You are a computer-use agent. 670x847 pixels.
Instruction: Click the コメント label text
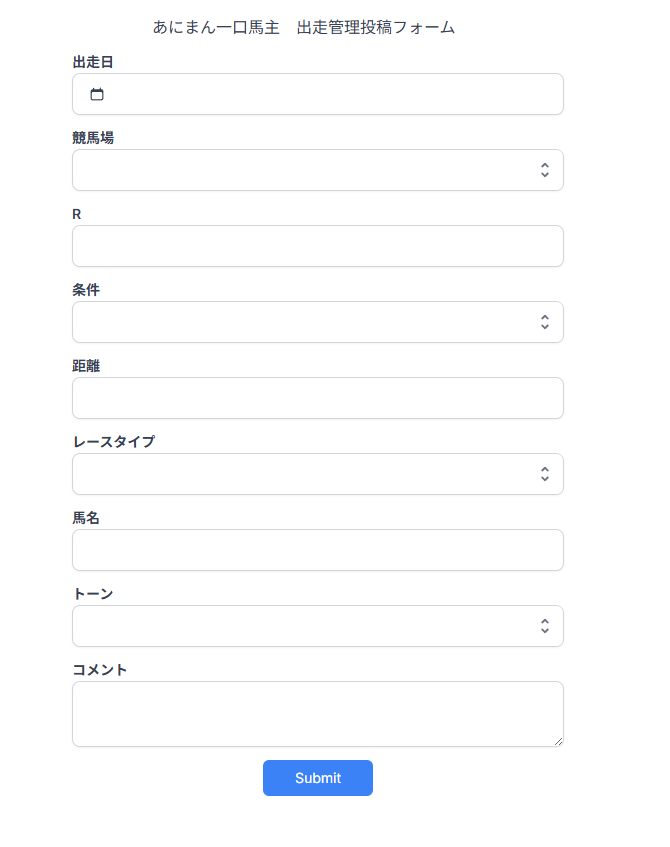click(x=100, y=669)
